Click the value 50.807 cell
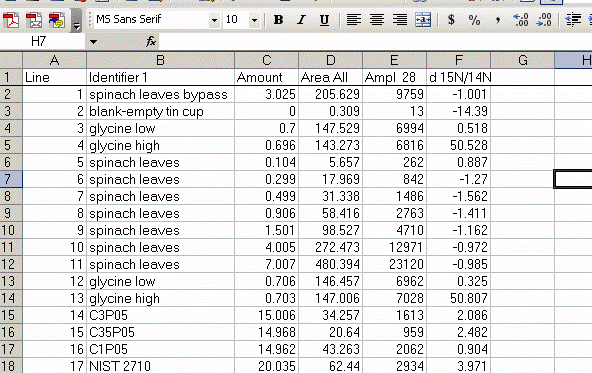 [x=458, y=298]
